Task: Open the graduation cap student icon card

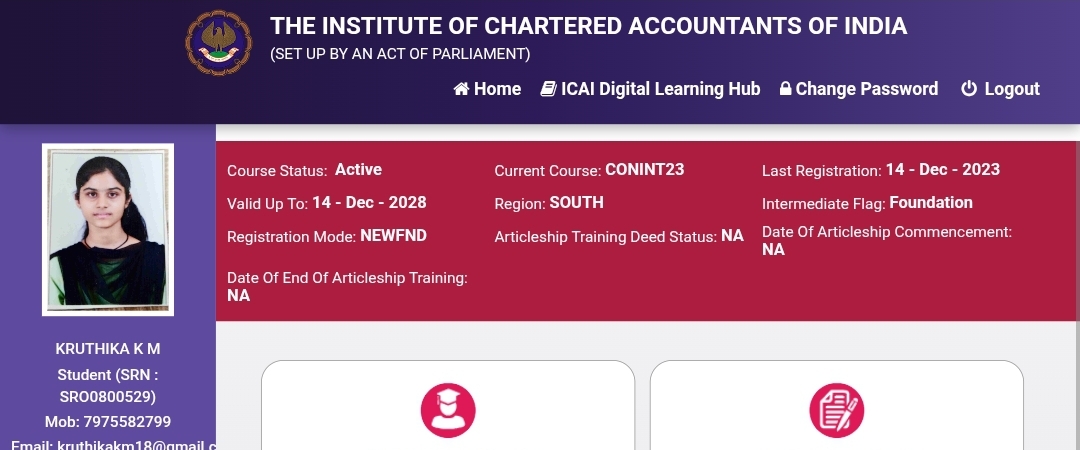Action: [448, 410]
